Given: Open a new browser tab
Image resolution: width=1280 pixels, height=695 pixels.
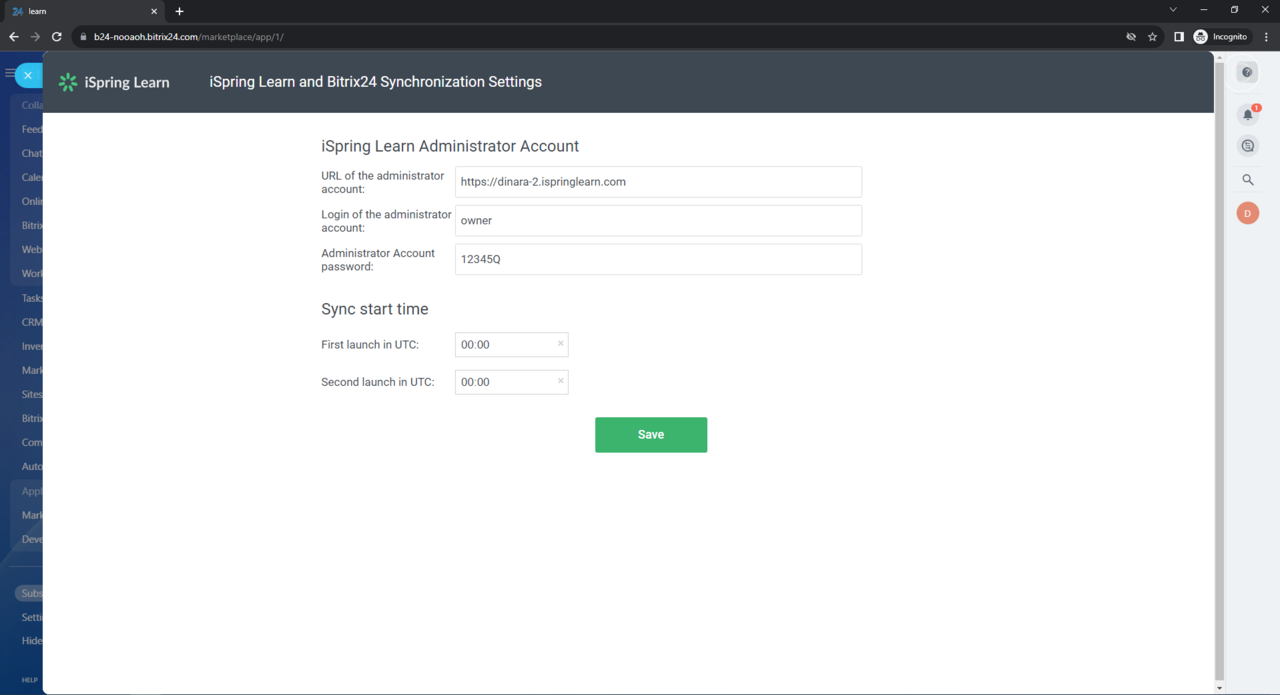Looking at the screenshot, I should point(179,11).
